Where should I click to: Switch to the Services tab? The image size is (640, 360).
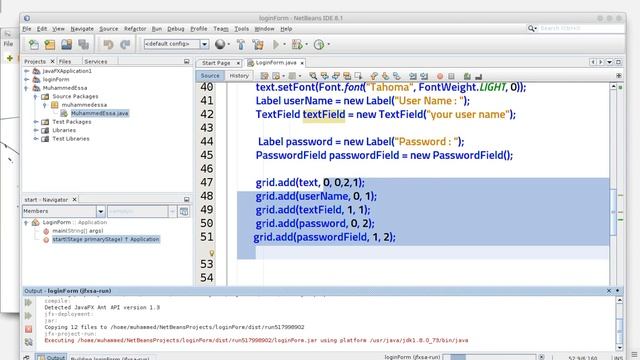pos(96,61)
